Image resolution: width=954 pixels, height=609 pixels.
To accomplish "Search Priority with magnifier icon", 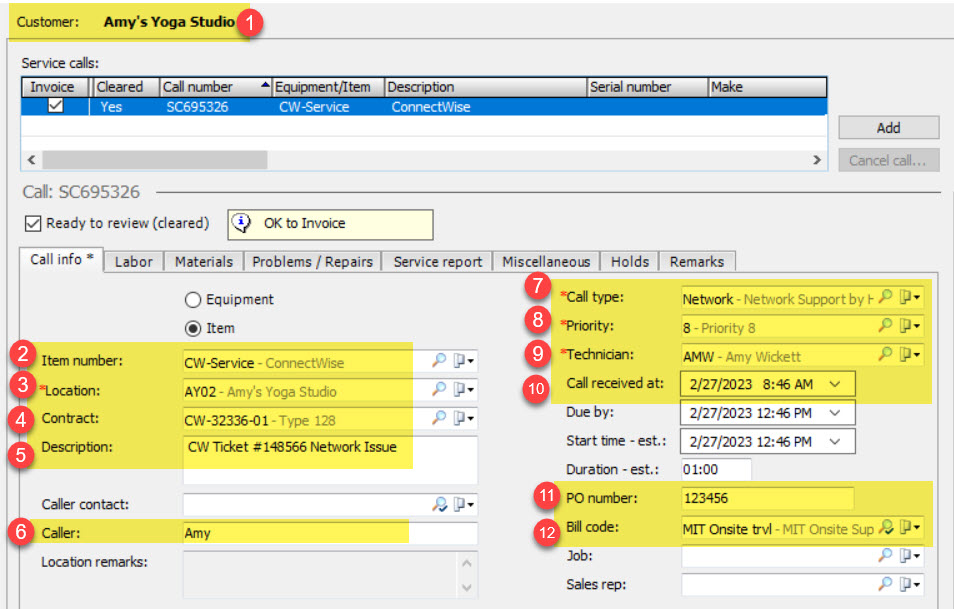I will click(x=885, y=325).
